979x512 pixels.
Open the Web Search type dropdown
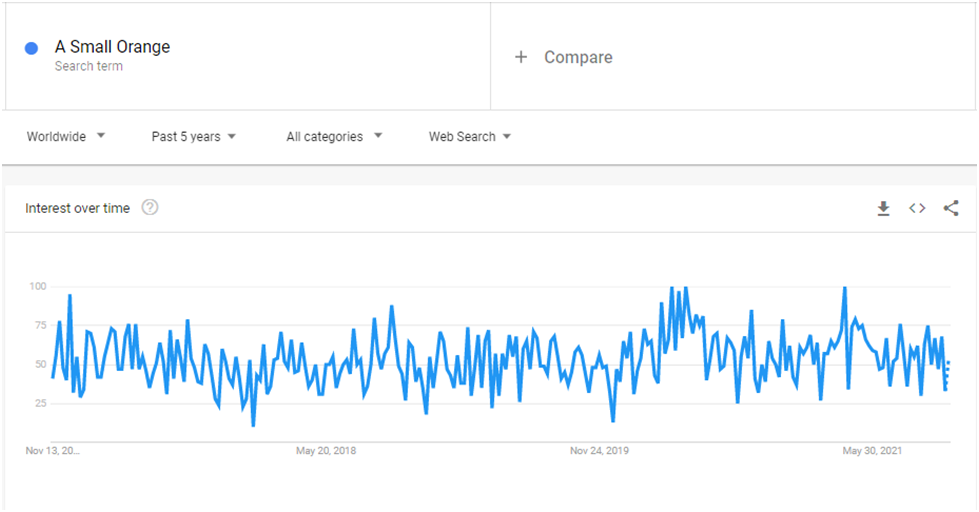point(470,137)
